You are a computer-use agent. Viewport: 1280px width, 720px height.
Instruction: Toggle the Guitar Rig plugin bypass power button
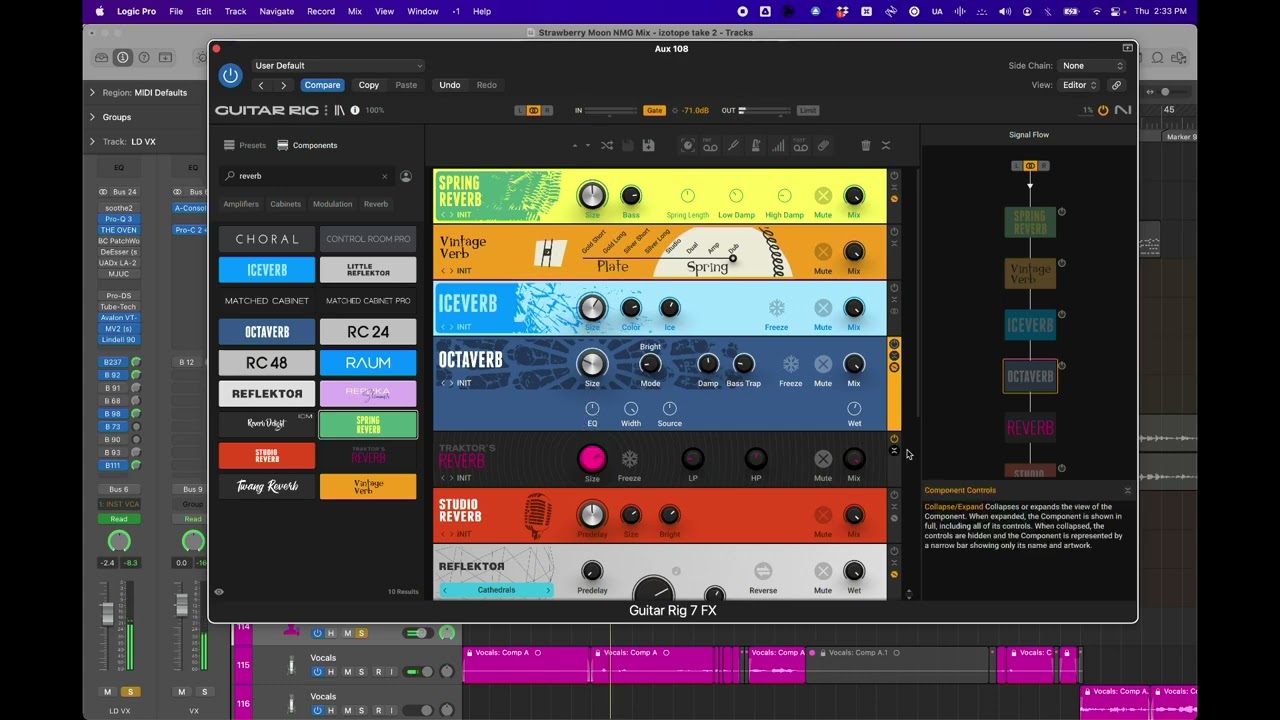[x=231, y=75]
